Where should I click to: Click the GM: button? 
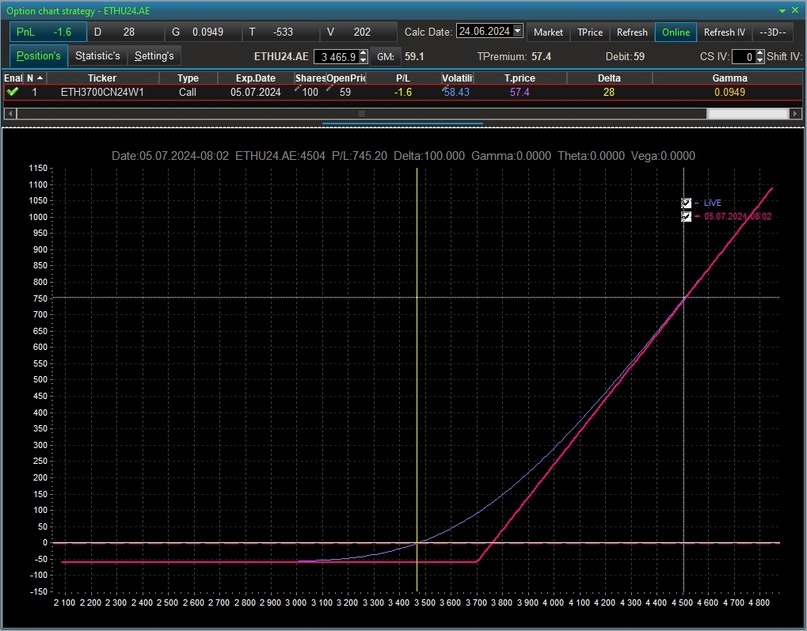tap(385, 57)
